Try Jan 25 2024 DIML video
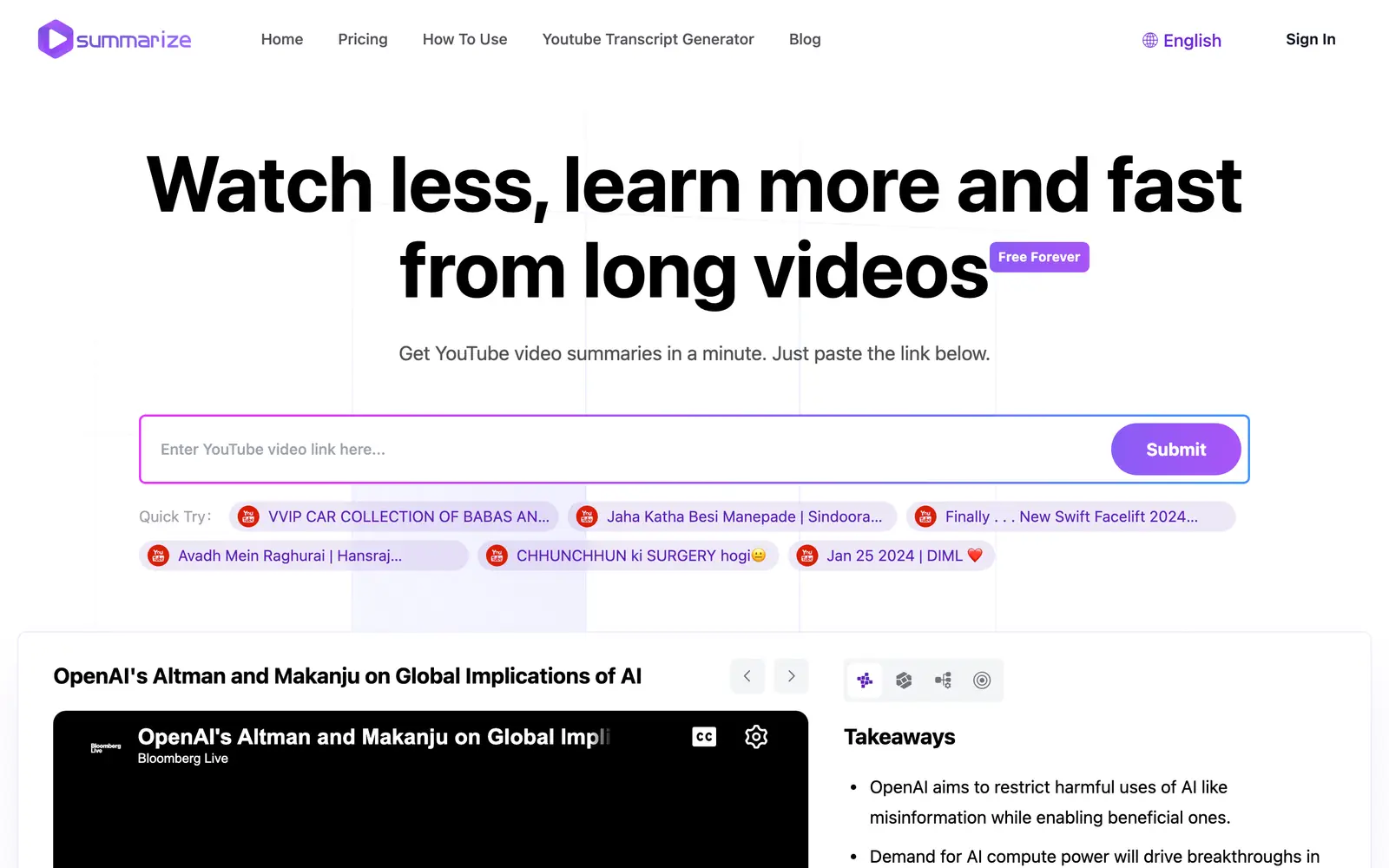This screenshot has width=1389, height=868. tap(892, 556)
